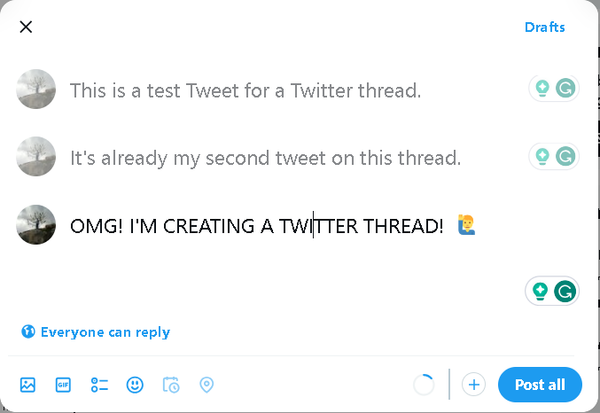Open the GIF picker

tap(63, 384)
